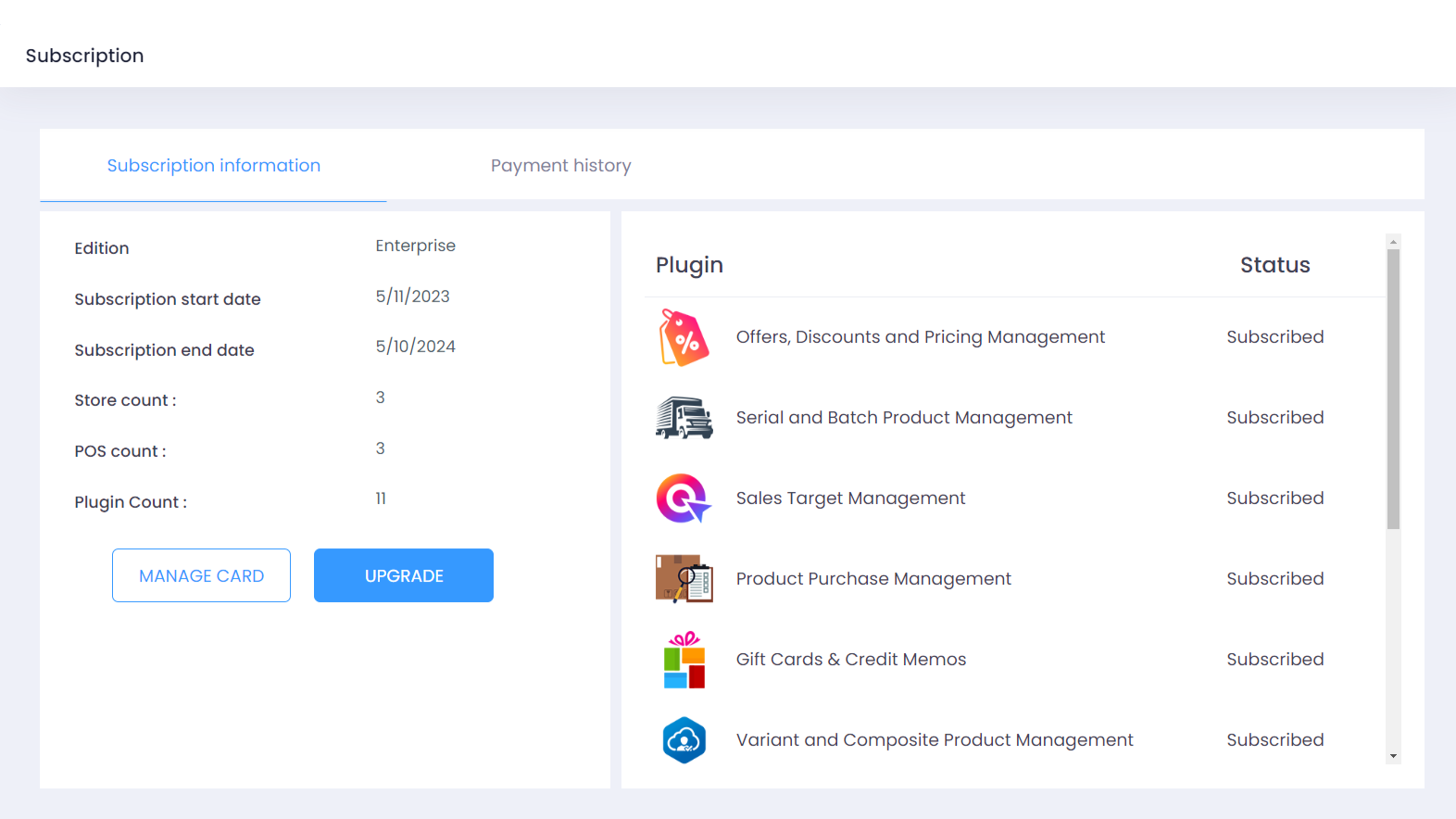The height and width of the screenshot is (819, 1456).
Task: Click the Variant and Composite Product icon
Action: pos(684,740)
